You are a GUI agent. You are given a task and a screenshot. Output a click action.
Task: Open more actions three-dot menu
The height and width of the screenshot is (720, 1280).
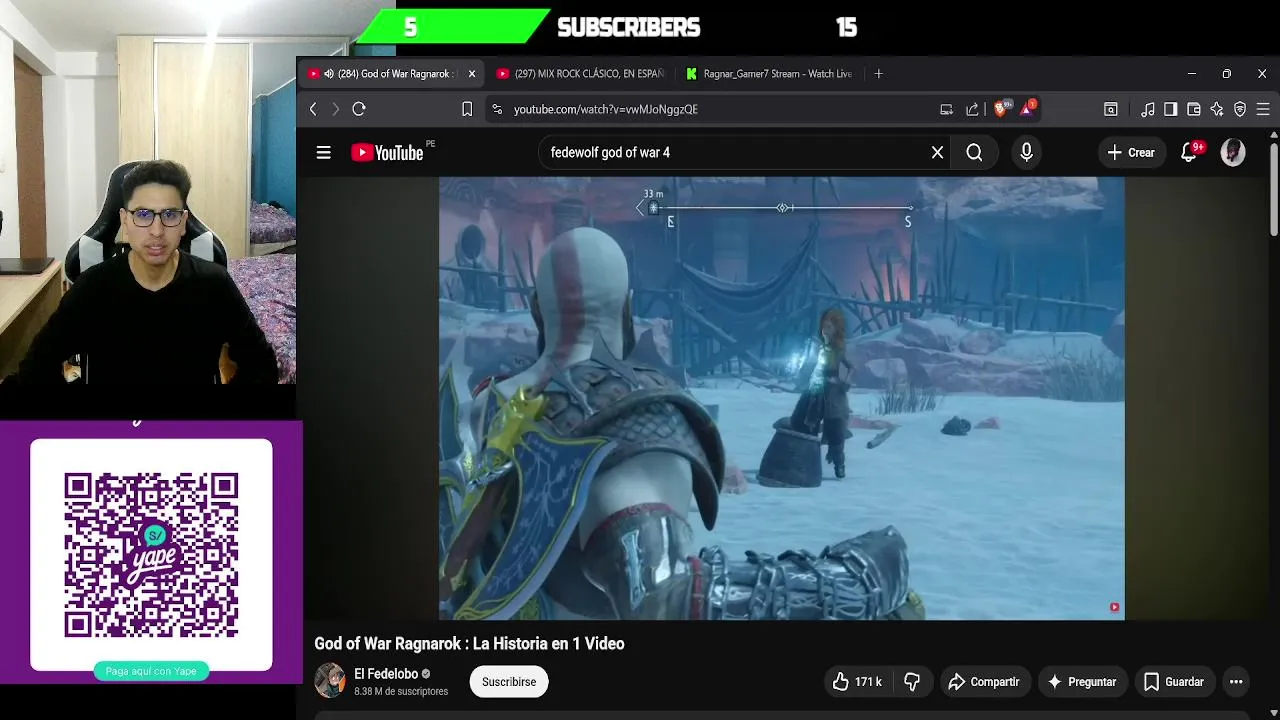point(1236,682)
